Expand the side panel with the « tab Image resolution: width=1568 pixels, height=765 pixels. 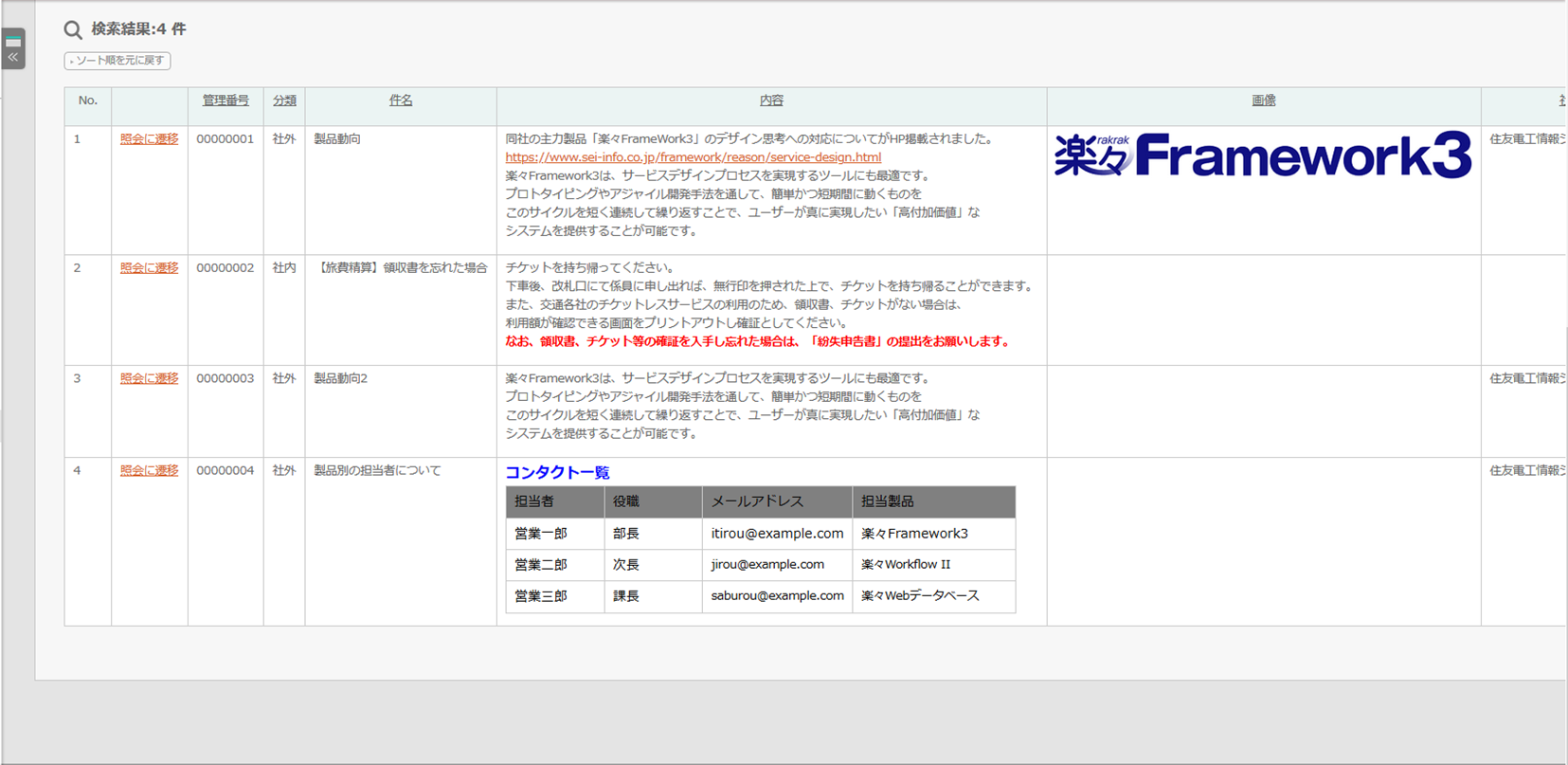click(x=13, y=49)
